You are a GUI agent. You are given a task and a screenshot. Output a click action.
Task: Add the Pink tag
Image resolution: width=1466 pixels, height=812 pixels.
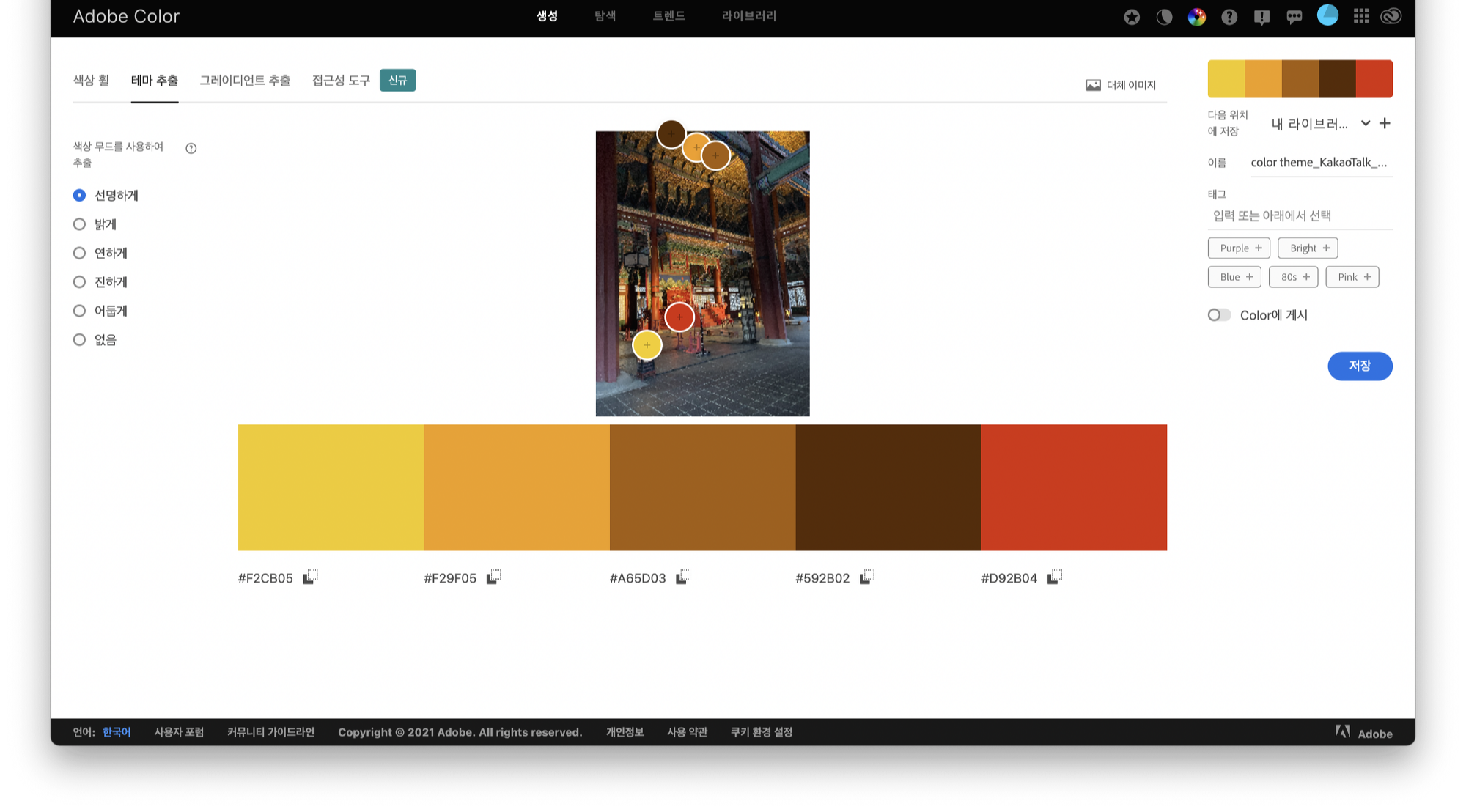(1352, 277)
